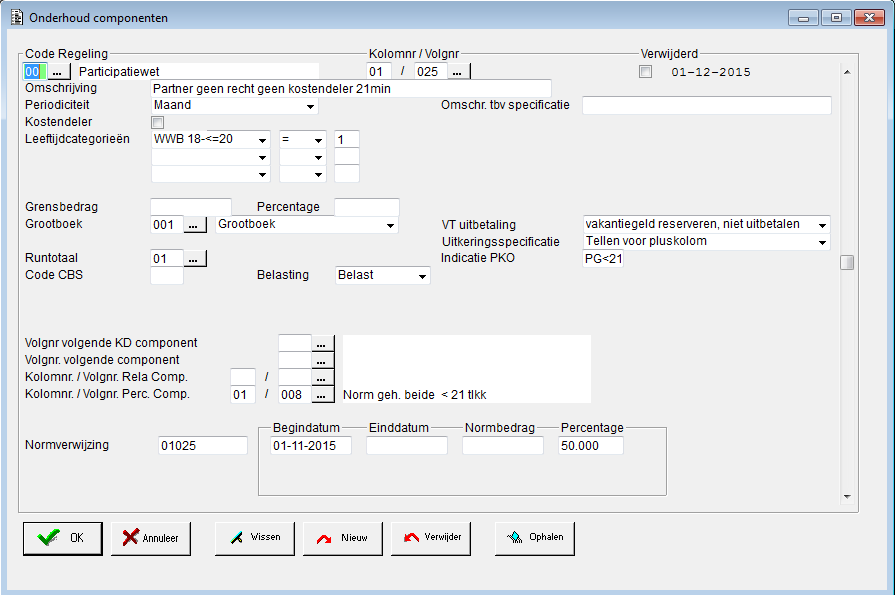Click the Begindatum field 01-11-2015

(311, 445)
